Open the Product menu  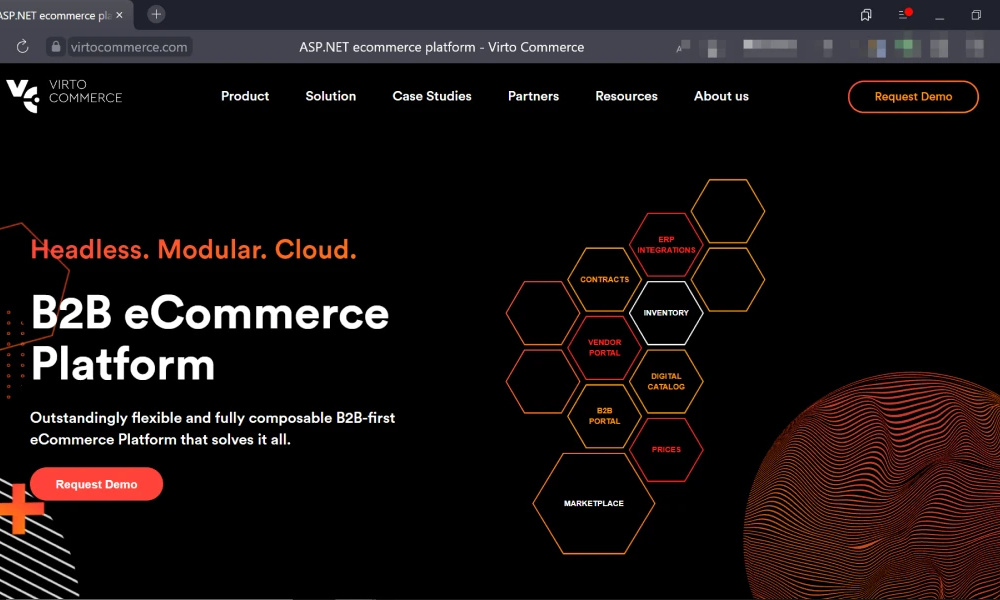click(245, 96)
